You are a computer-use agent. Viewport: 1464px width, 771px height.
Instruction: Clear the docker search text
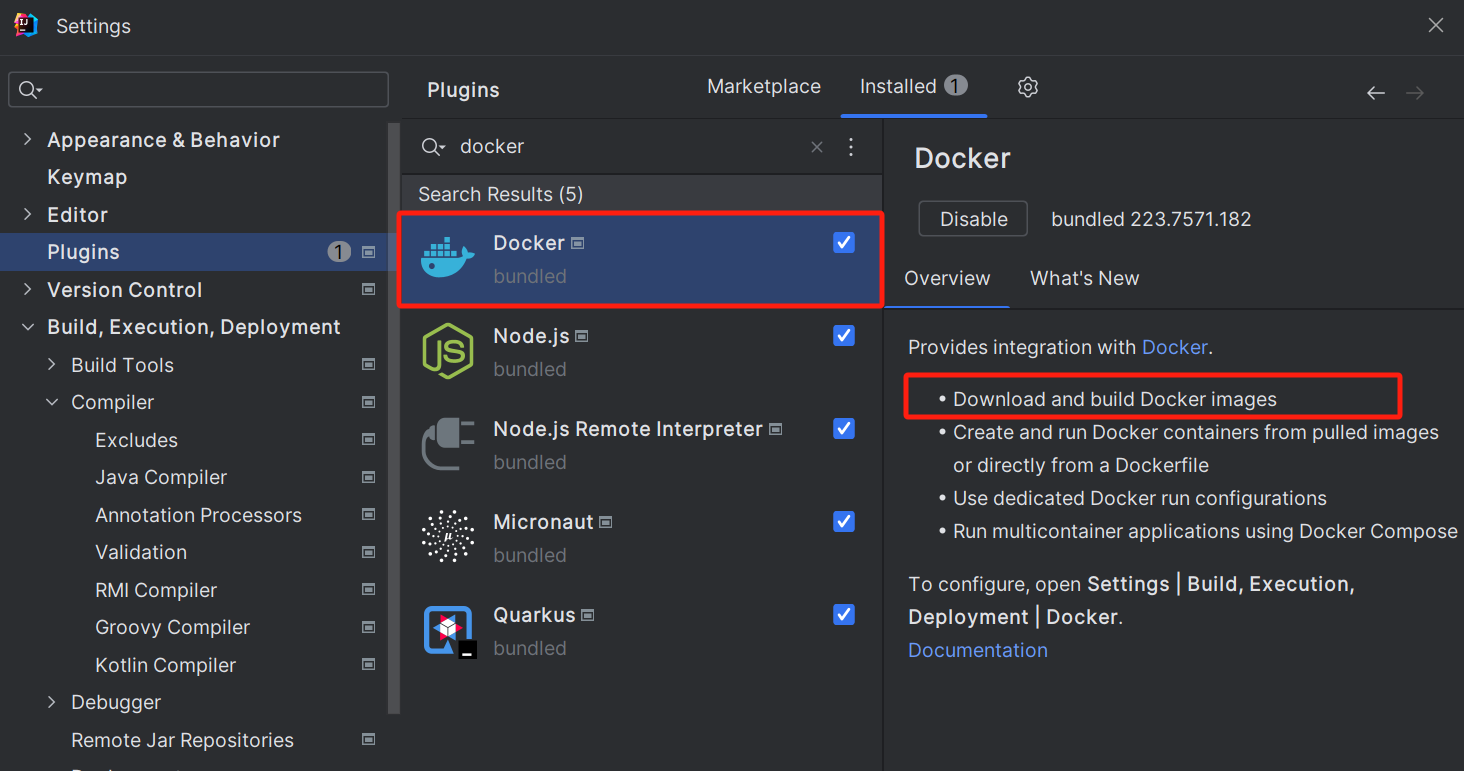[817, 147]
